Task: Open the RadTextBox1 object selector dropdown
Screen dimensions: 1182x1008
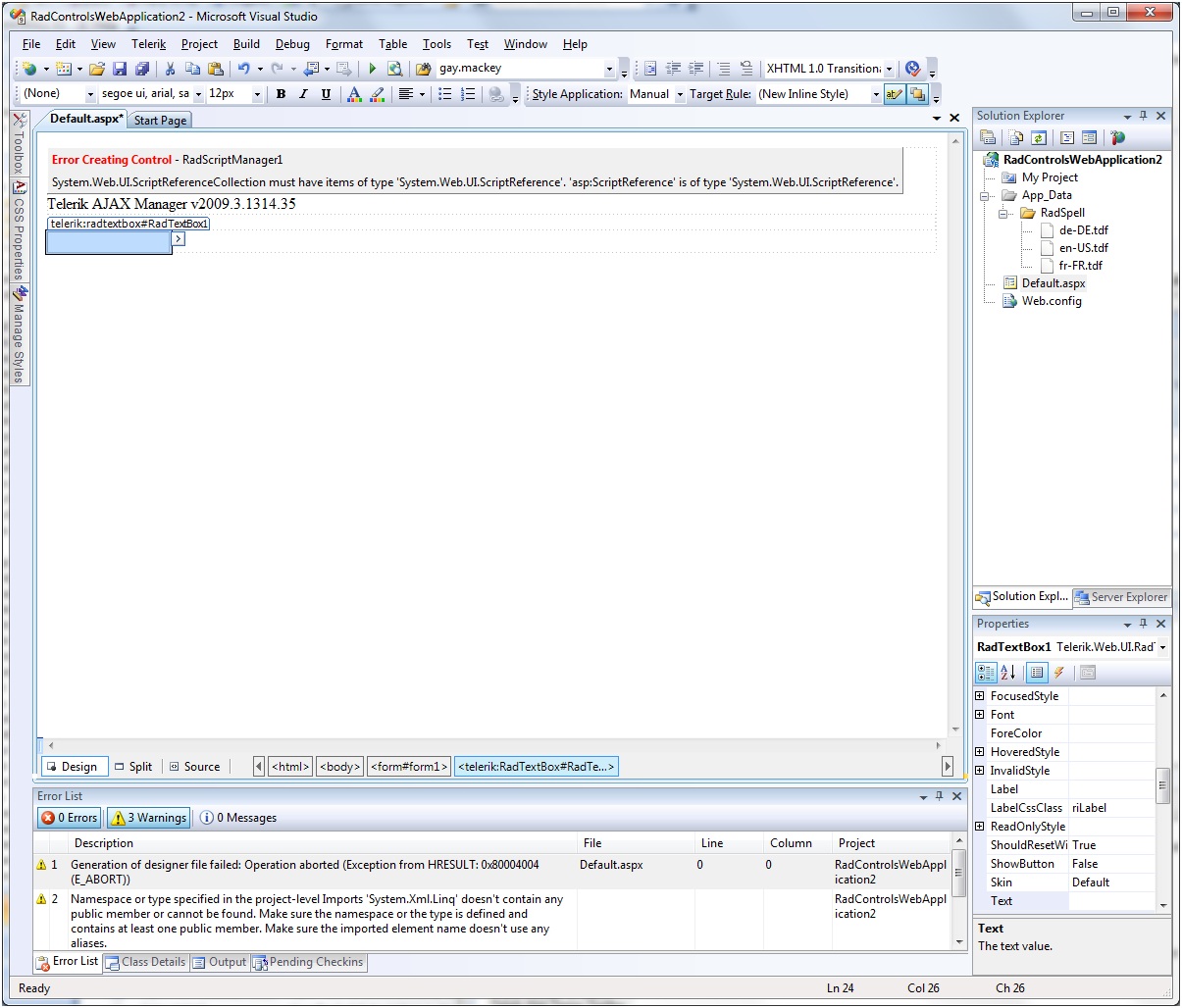Action: (1162, 647)
